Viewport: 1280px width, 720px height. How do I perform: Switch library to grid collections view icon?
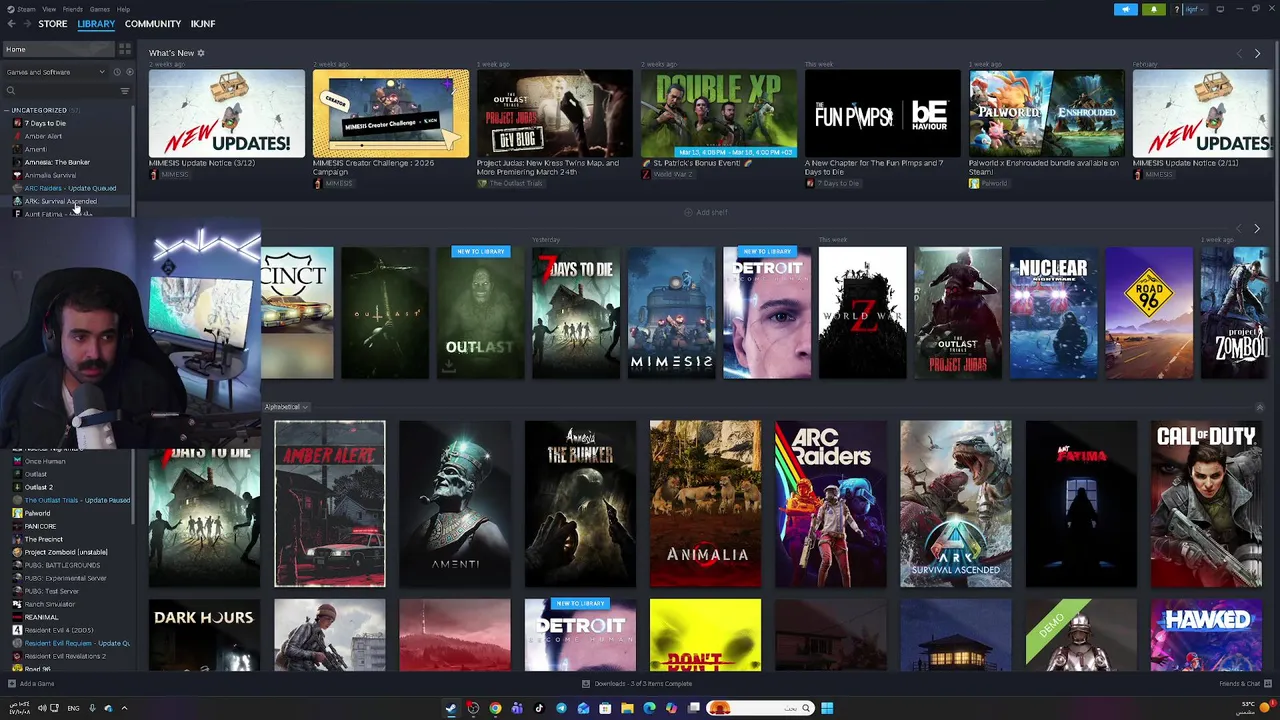(x=124, y=49)
